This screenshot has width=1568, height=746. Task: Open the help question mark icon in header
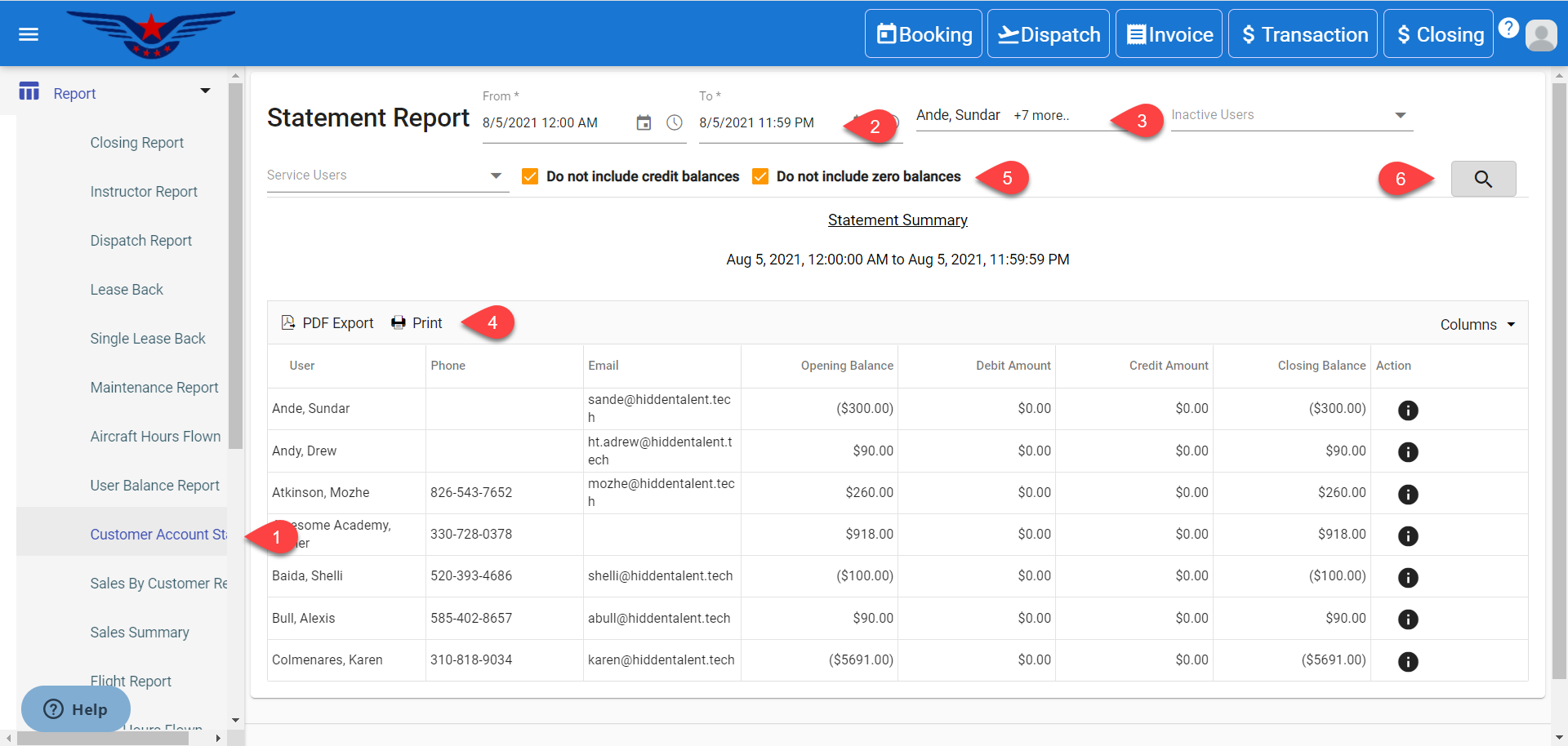[1508, 29]
